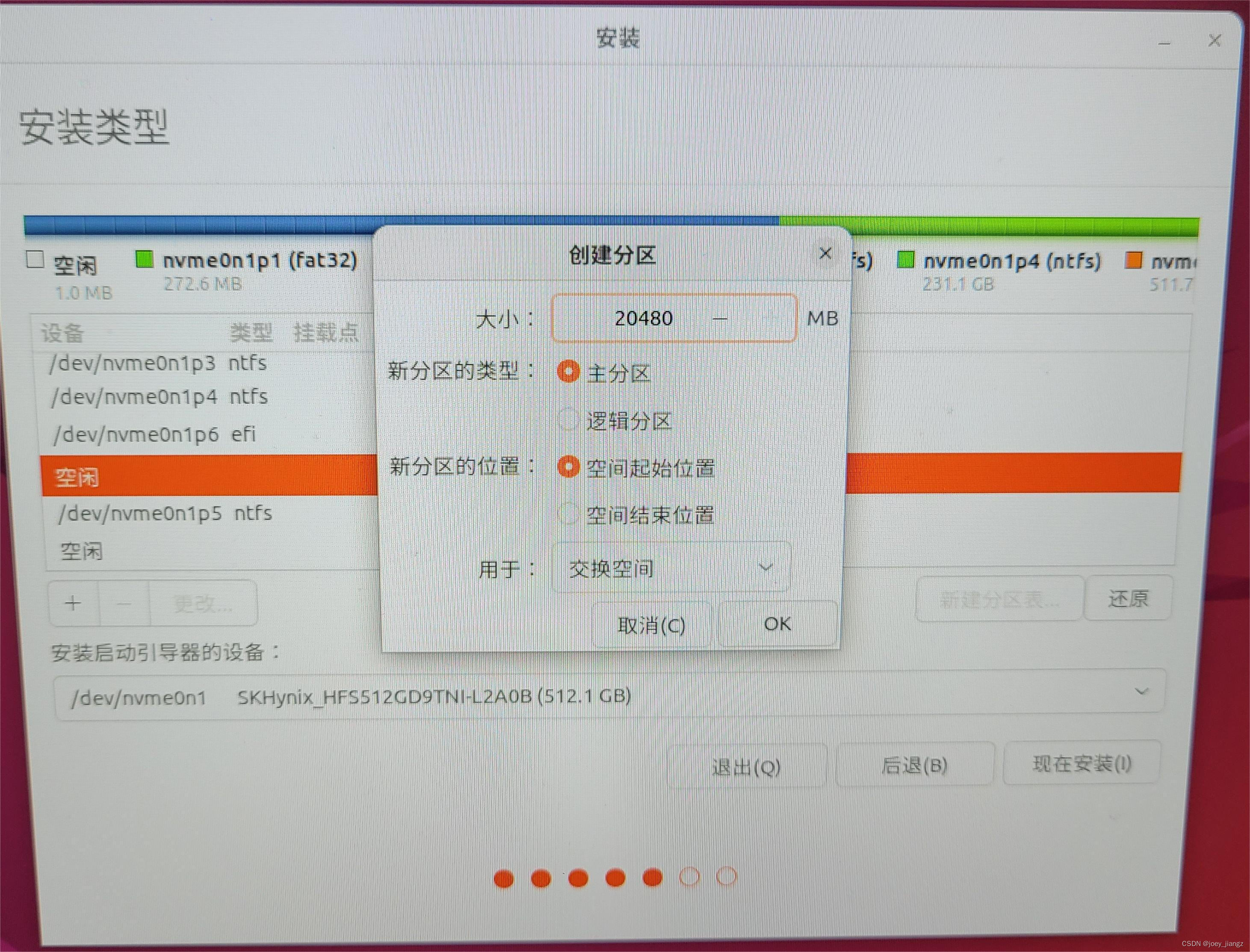The height and width of the screenshot is (952, 1250).
Task: Click the plus icon to add partition
Action: (73, 603)
